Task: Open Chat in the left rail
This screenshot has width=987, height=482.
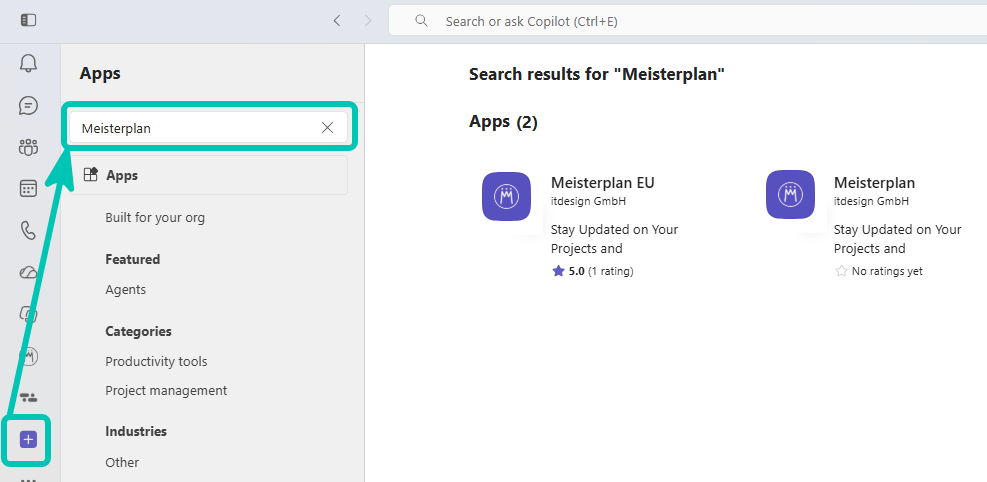Action: pos(28,105)
